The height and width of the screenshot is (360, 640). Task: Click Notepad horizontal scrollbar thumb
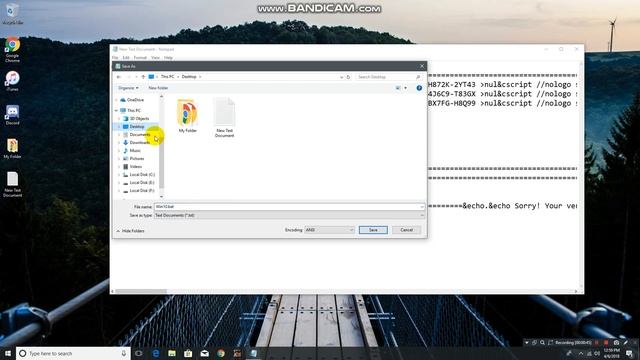[x=141, y=291]
